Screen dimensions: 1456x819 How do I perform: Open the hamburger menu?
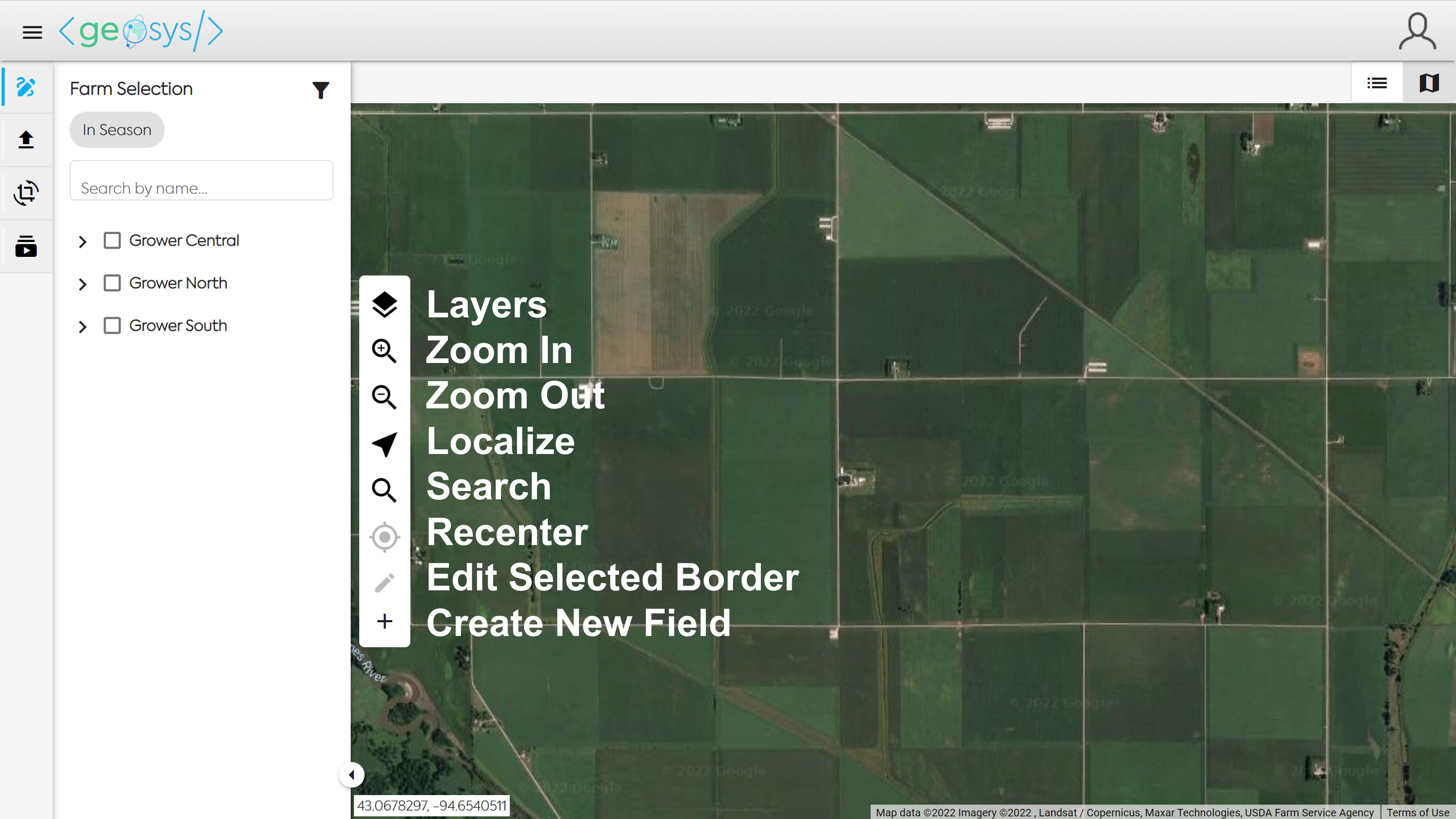pos(32,32)
